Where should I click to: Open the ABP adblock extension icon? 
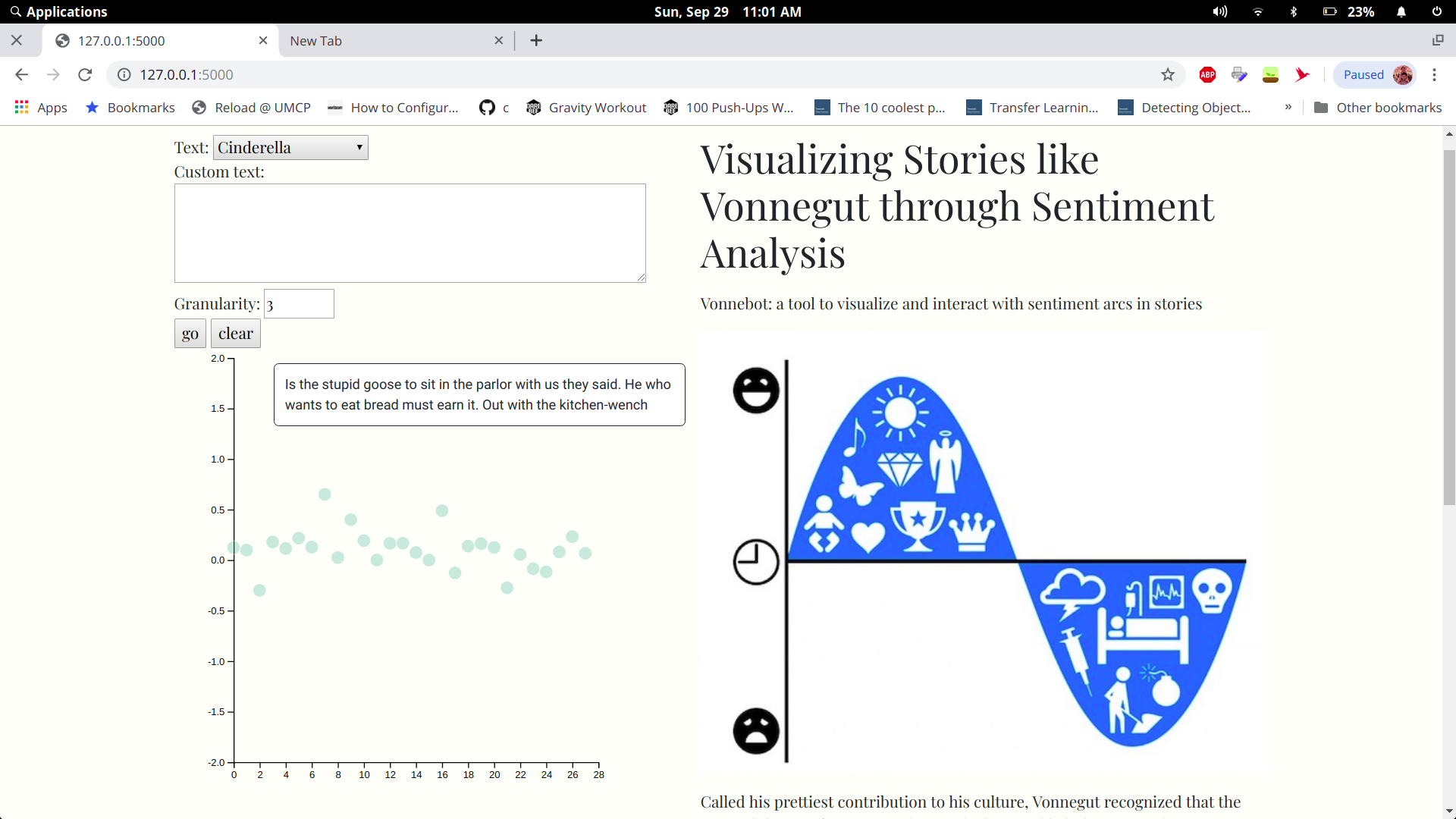pos(1207,74)
